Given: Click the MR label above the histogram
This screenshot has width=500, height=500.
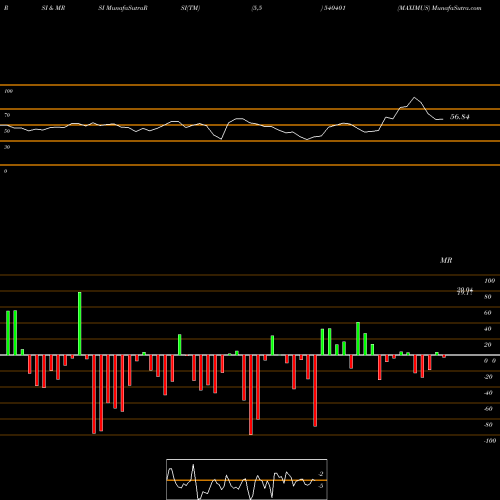Looking at the screenshot, I should [446, 260].
